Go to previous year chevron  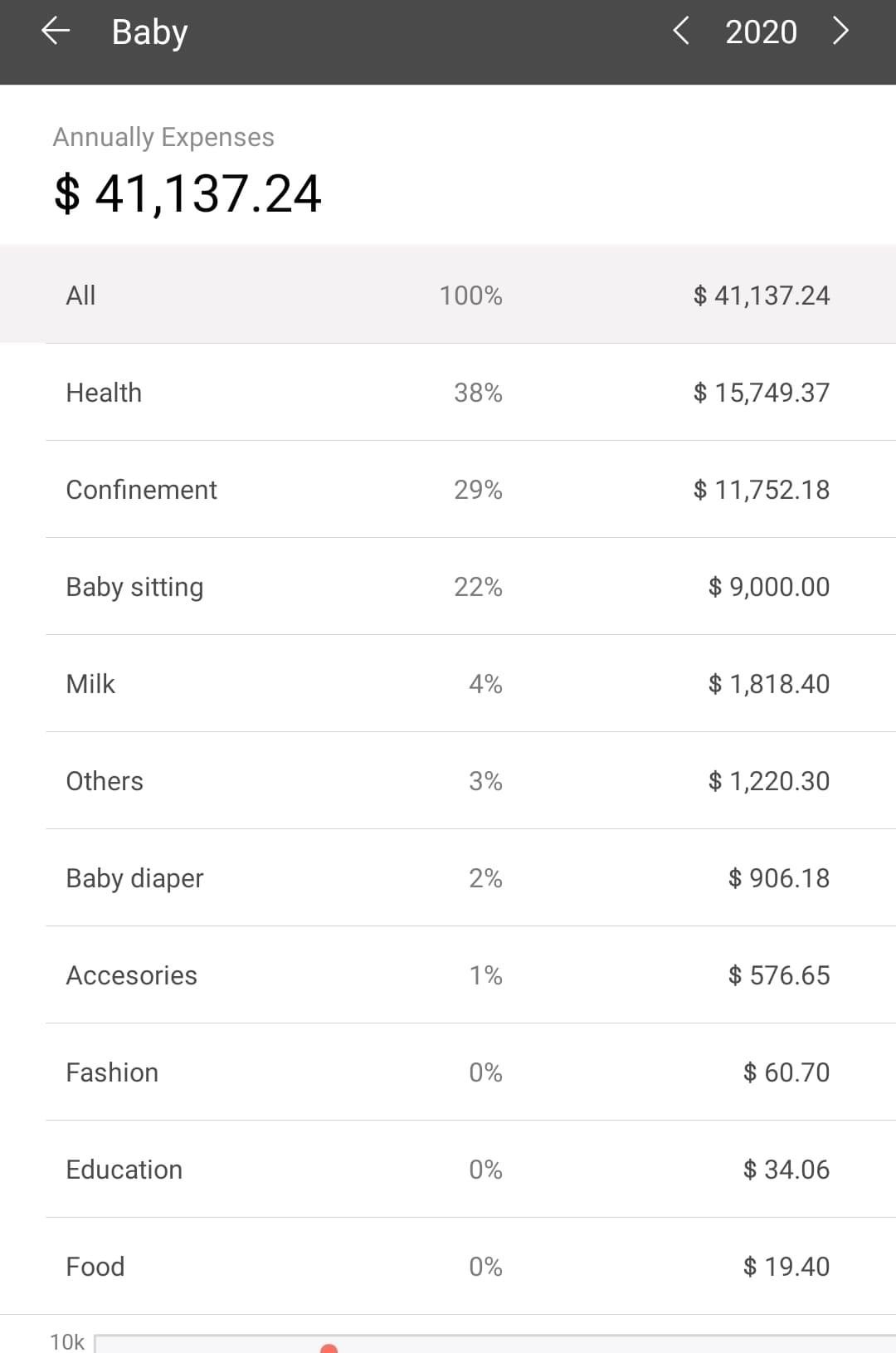(681, 32)
